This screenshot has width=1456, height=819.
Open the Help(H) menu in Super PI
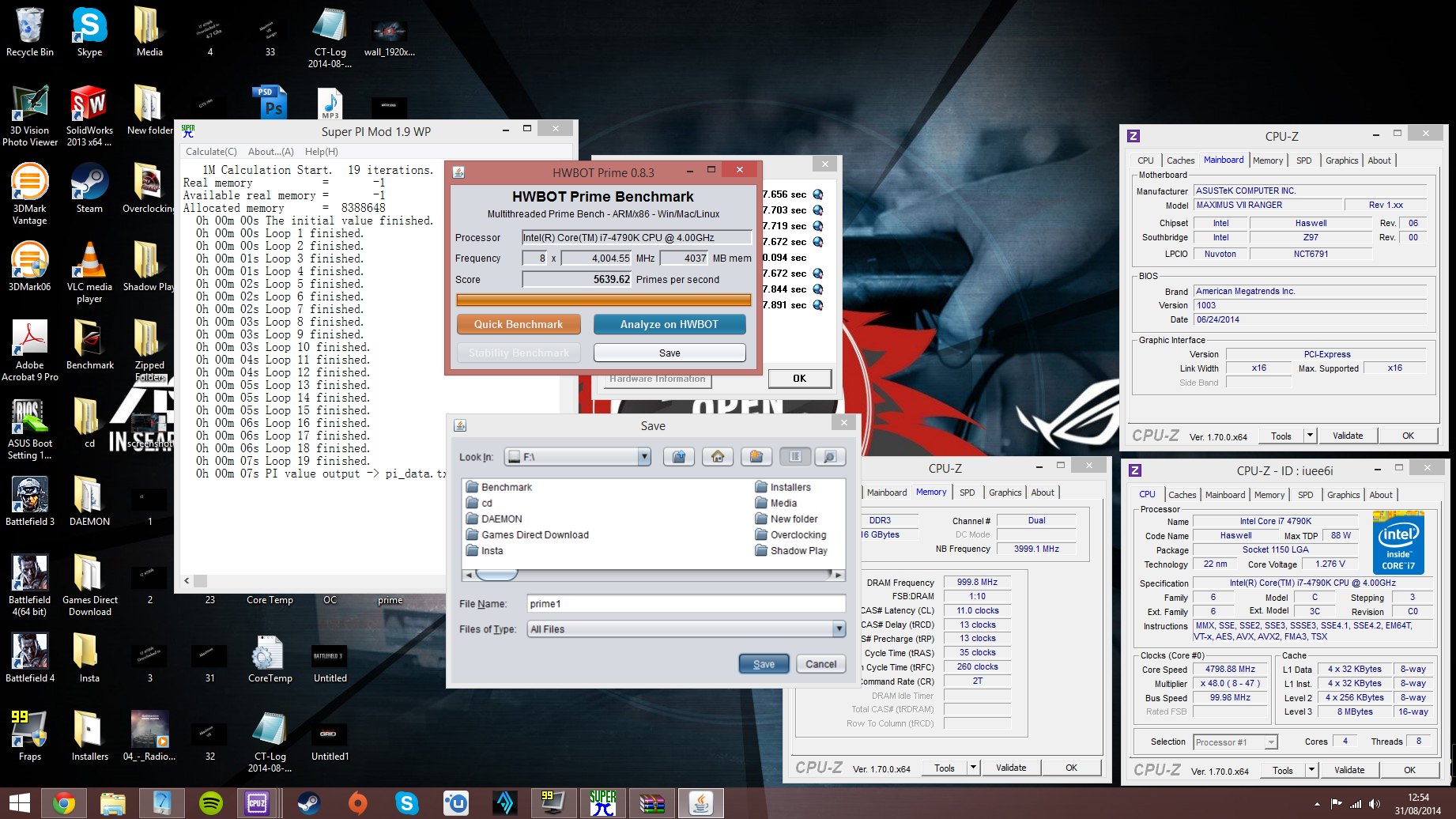[321, 152]
